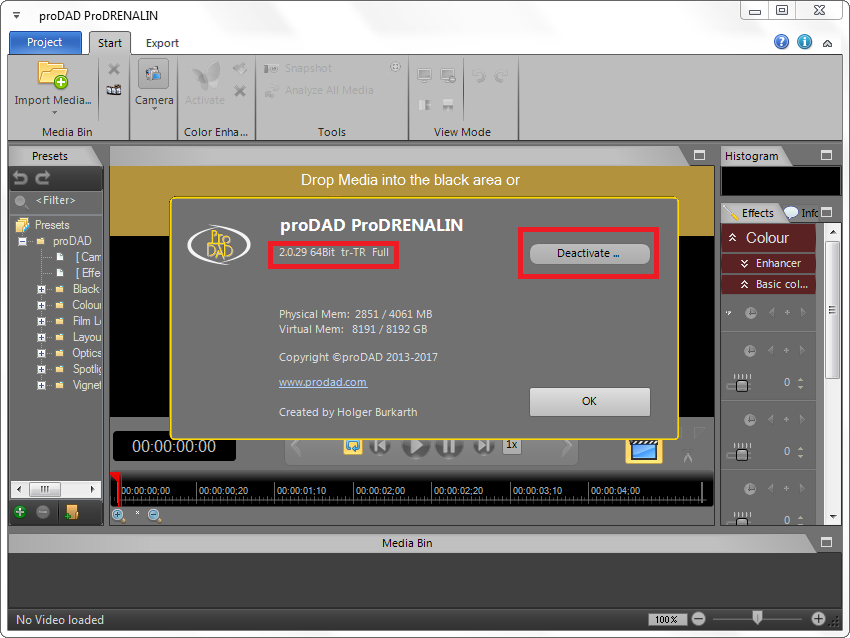The height and width of the screenshot is (638, 850).
Task: Maximize the preview panel
Action: (699, 156)
